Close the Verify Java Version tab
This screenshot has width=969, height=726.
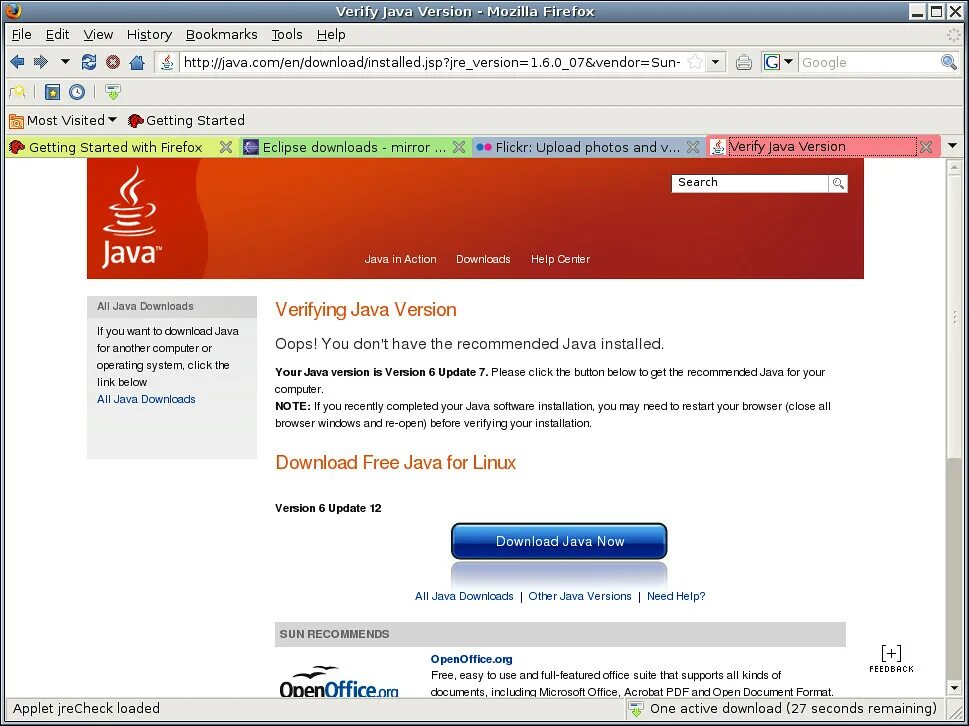tap(926, 146)
